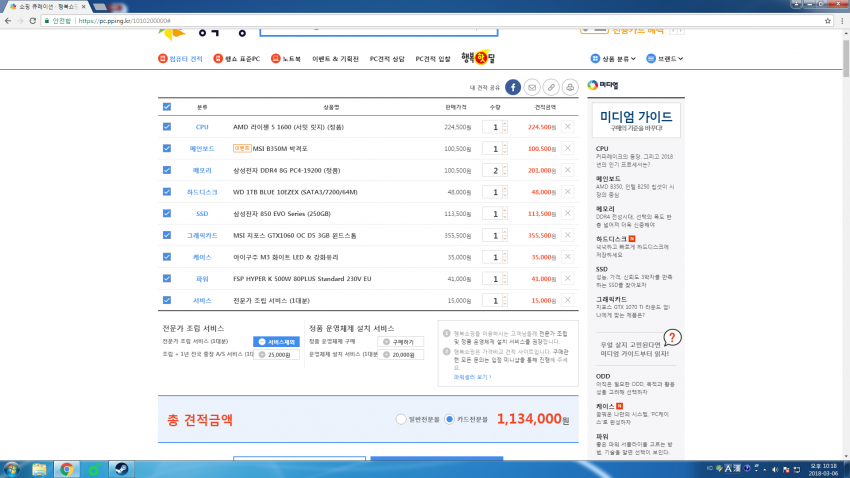
Task: Adjust the 메모리 quantity stepper
Action: (x=505, y=170)
